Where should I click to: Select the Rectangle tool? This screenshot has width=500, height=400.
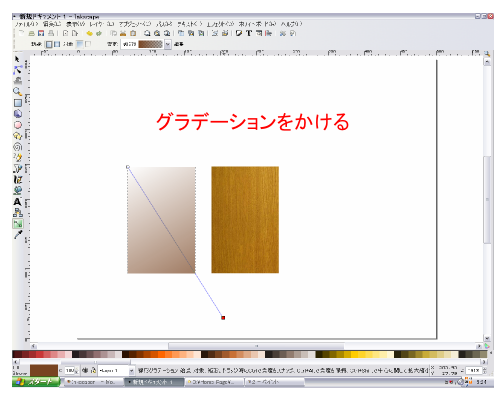pyautogui.click(x=18, y=103)
